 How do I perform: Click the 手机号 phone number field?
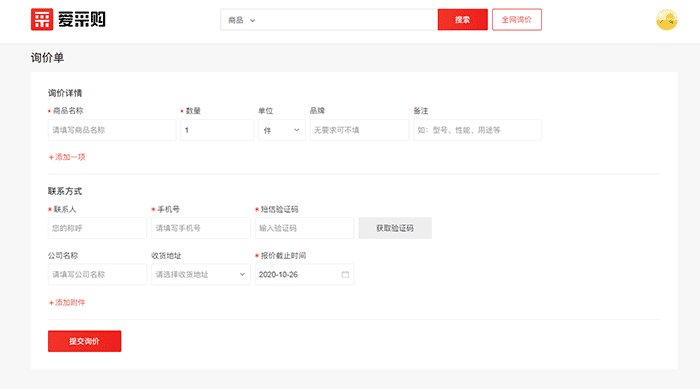point(201,228)
